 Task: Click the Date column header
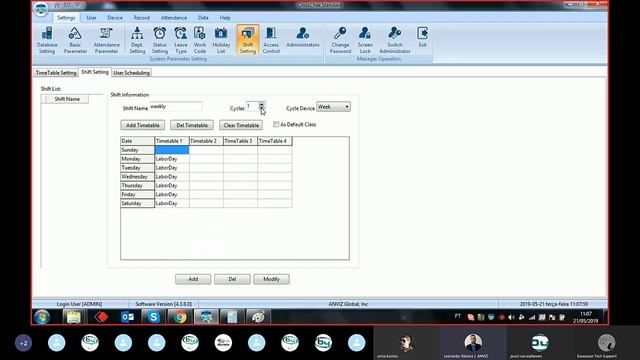(138, 141)
